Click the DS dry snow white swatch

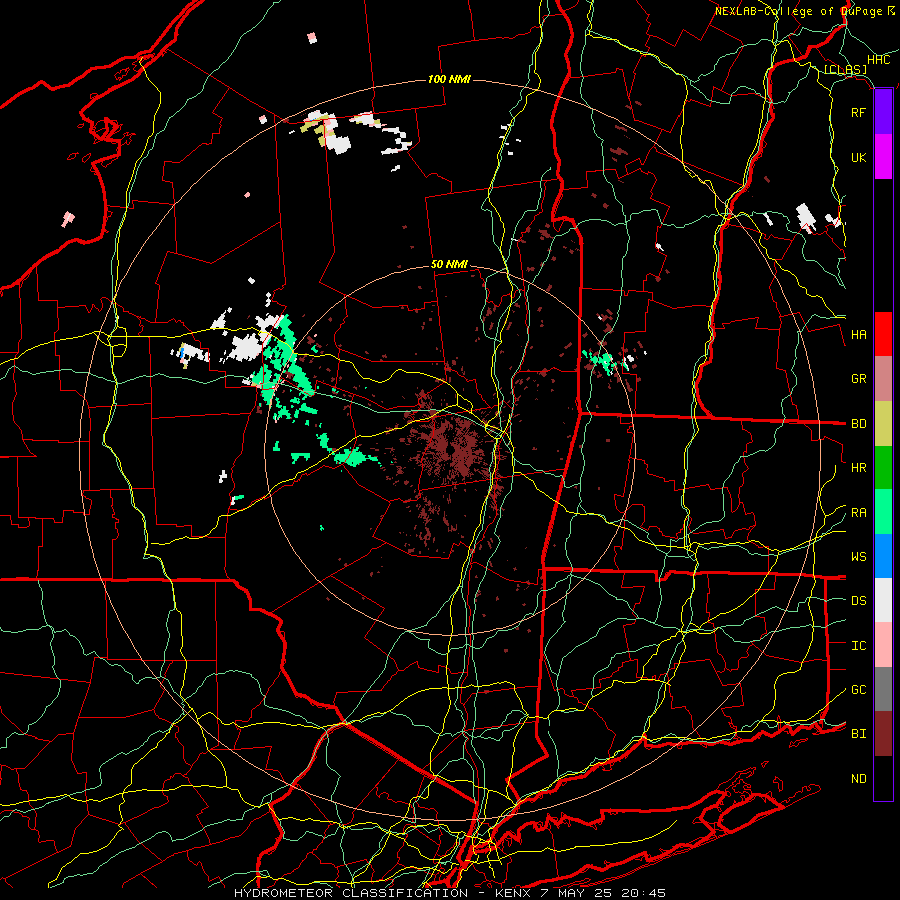coord(883,600)
